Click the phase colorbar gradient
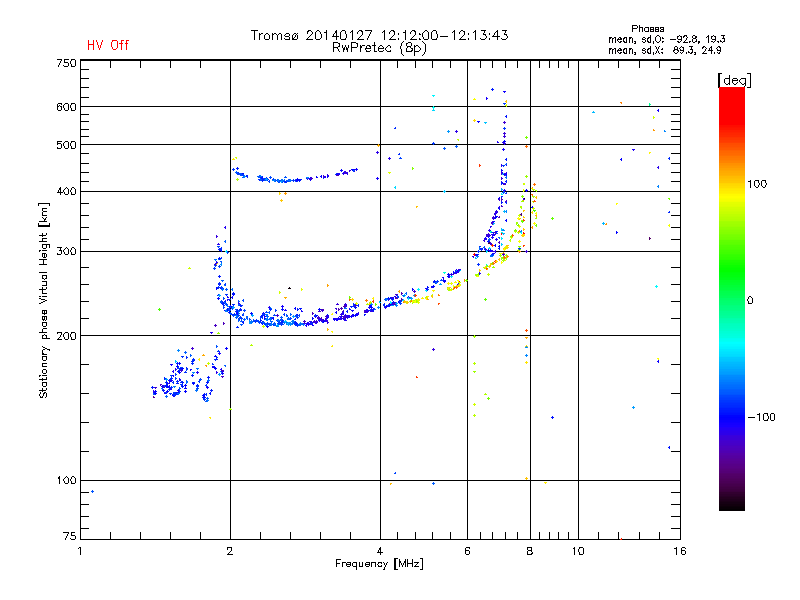The image size is (800, 600). tap(732, 299)
